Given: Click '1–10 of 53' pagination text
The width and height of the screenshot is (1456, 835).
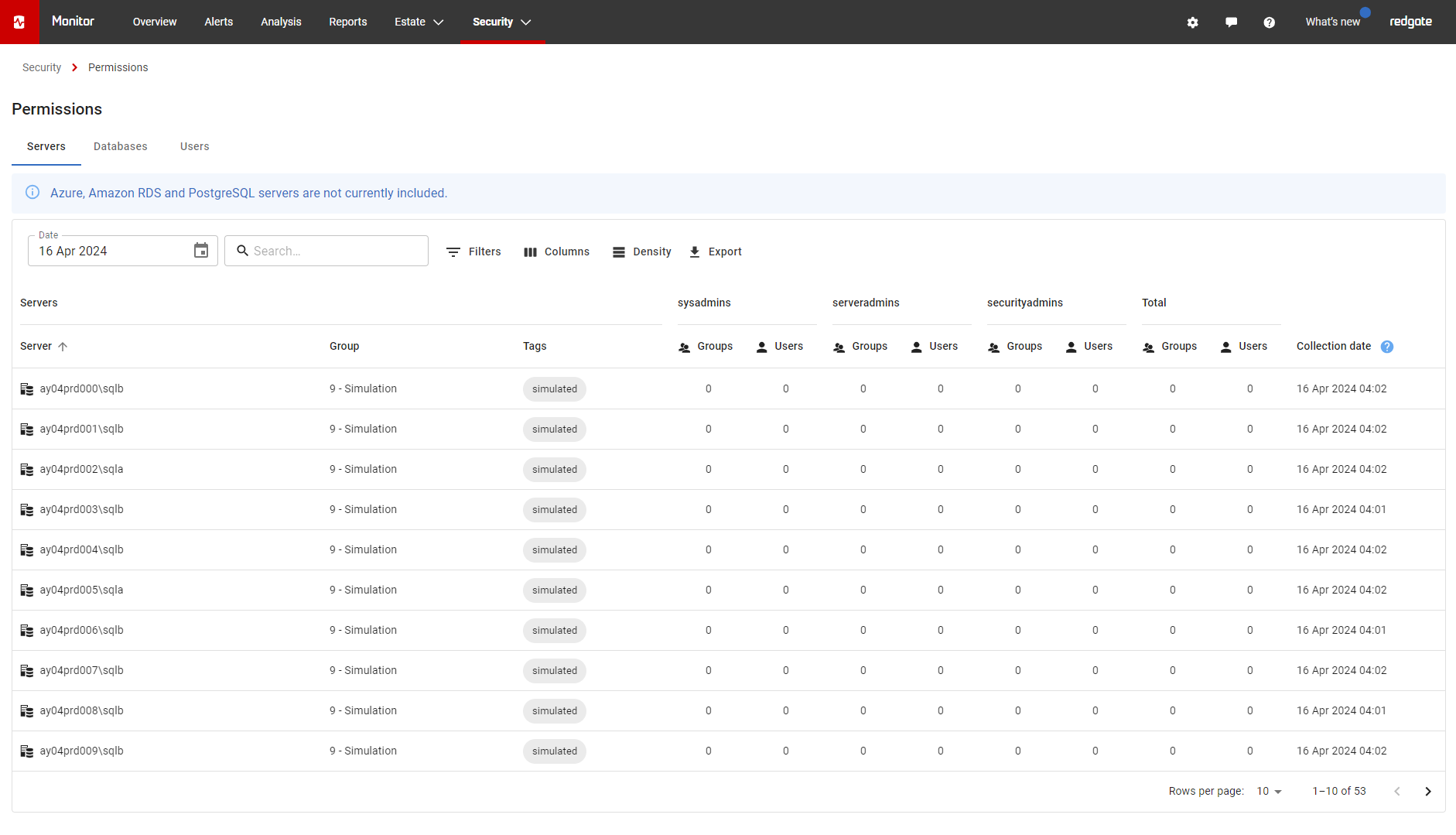Looking at the screenshot, I should tap(1339, 791).
